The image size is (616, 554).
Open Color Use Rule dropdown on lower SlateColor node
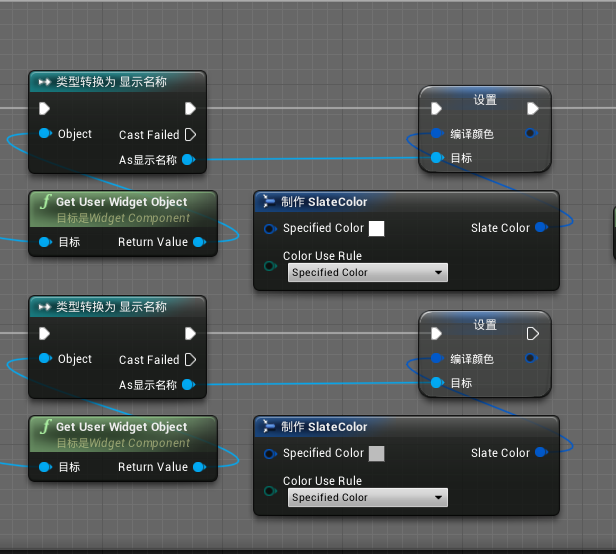tap(368, 497)
